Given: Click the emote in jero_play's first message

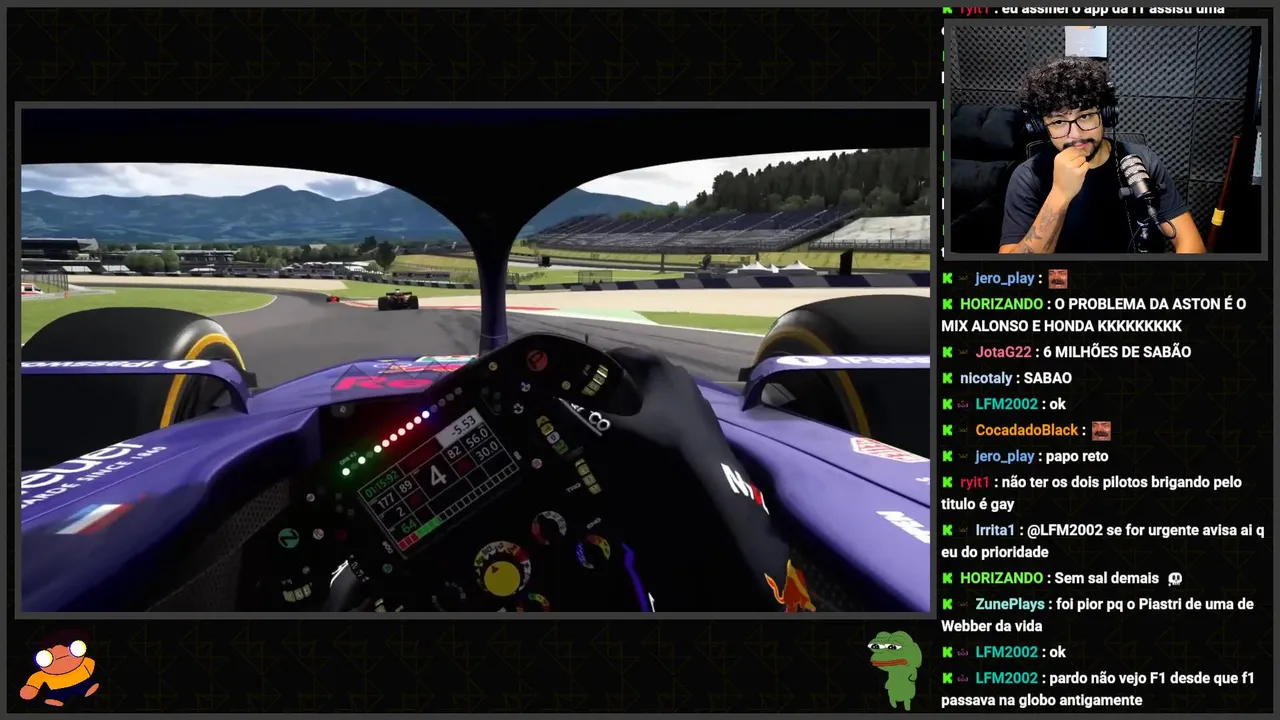Looking at the screenshot, I should pos(1057,279).
